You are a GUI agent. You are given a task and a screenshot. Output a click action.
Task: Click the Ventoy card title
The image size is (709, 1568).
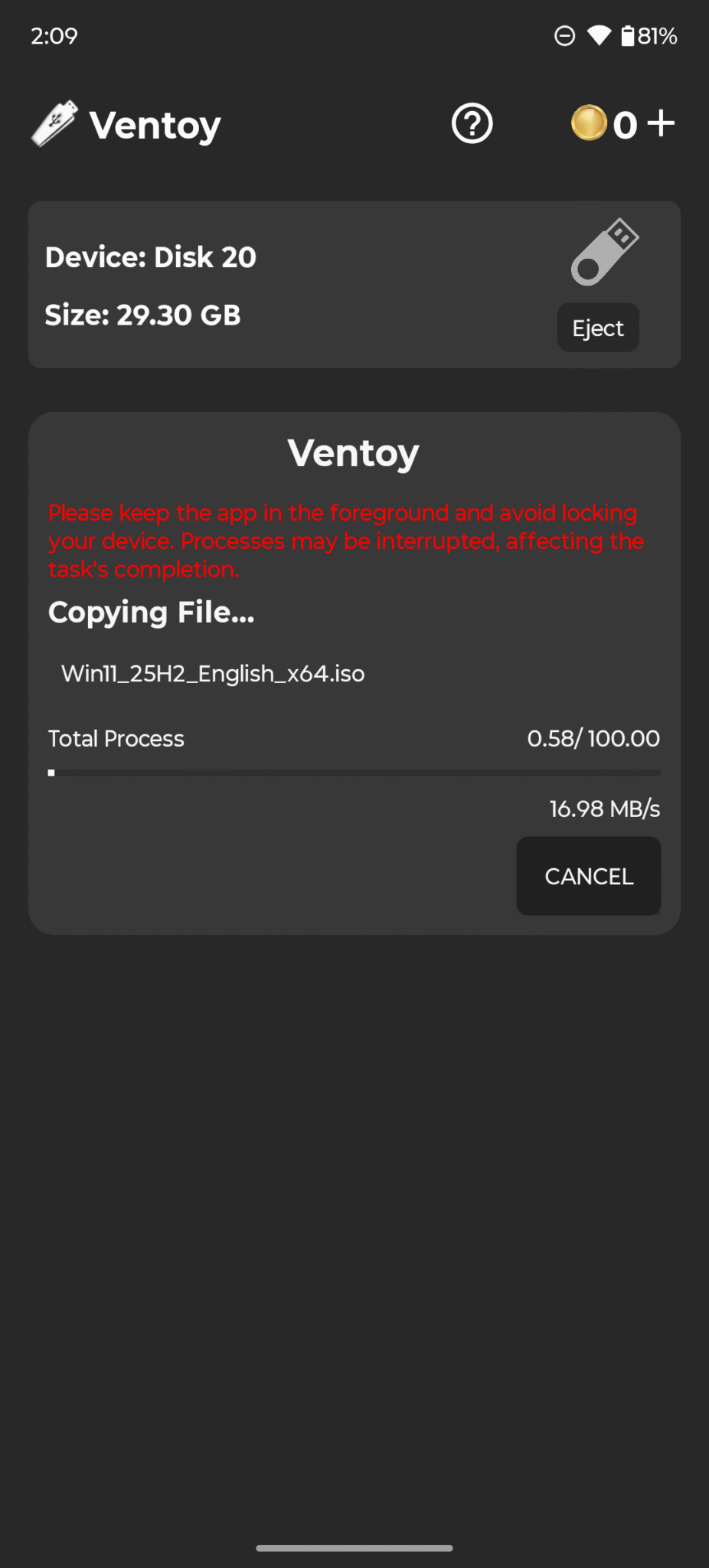(x=353, y=452)
